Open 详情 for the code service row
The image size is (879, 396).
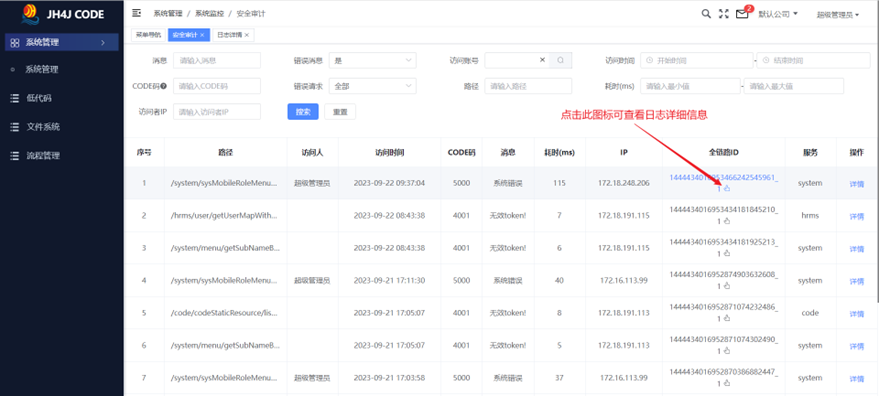[x=857, y=314]
